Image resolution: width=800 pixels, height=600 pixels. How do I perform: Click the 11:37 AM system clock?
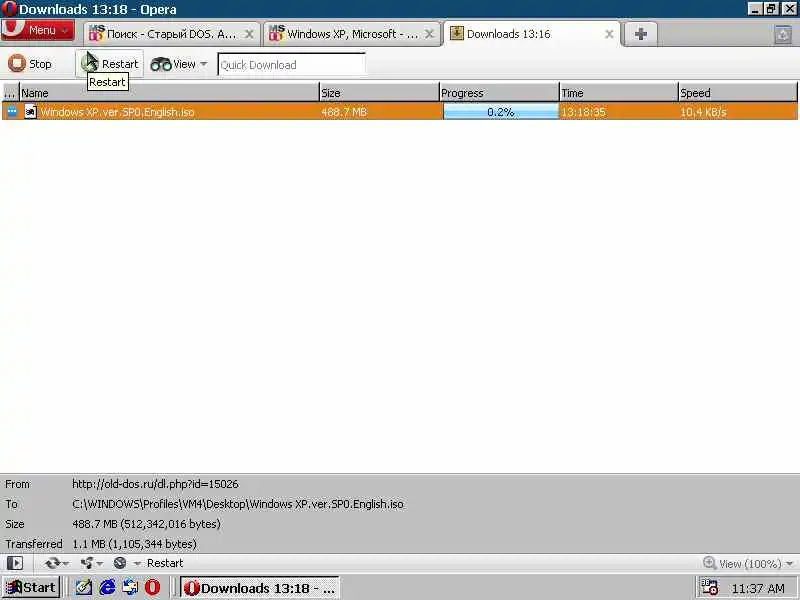click(x=758, y=588)
